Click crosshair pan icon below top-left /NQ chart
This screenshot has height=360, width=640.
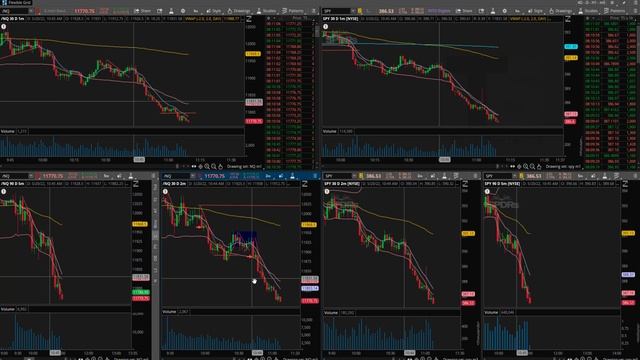tap(200, 167)
